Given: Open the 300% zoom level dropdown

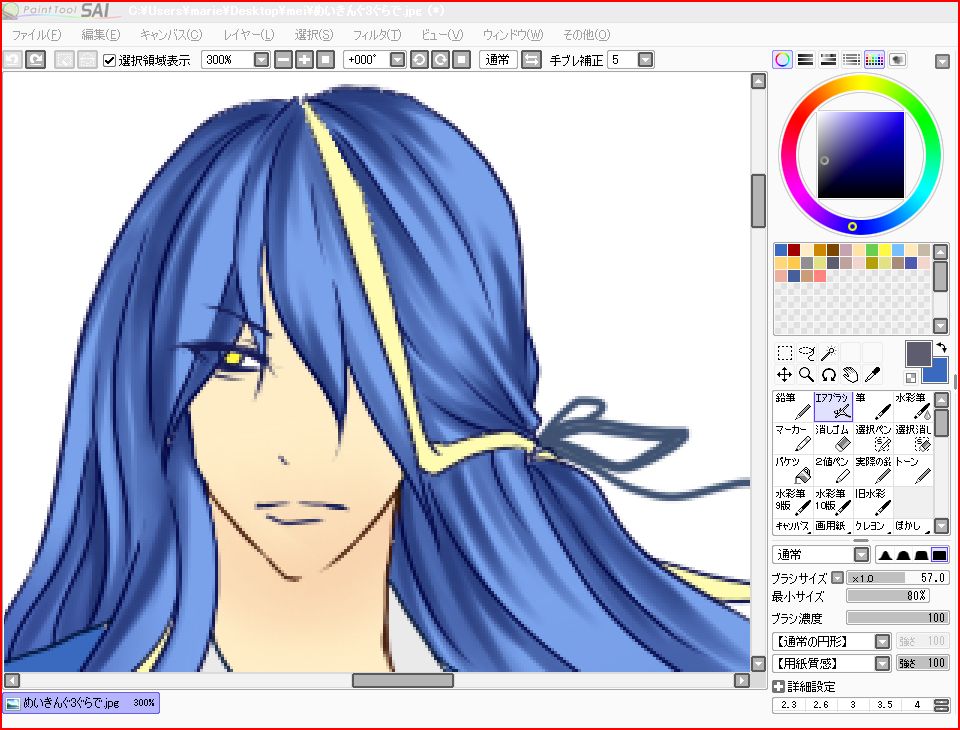Looking at the screenshot, I should [x=261, y=59].
